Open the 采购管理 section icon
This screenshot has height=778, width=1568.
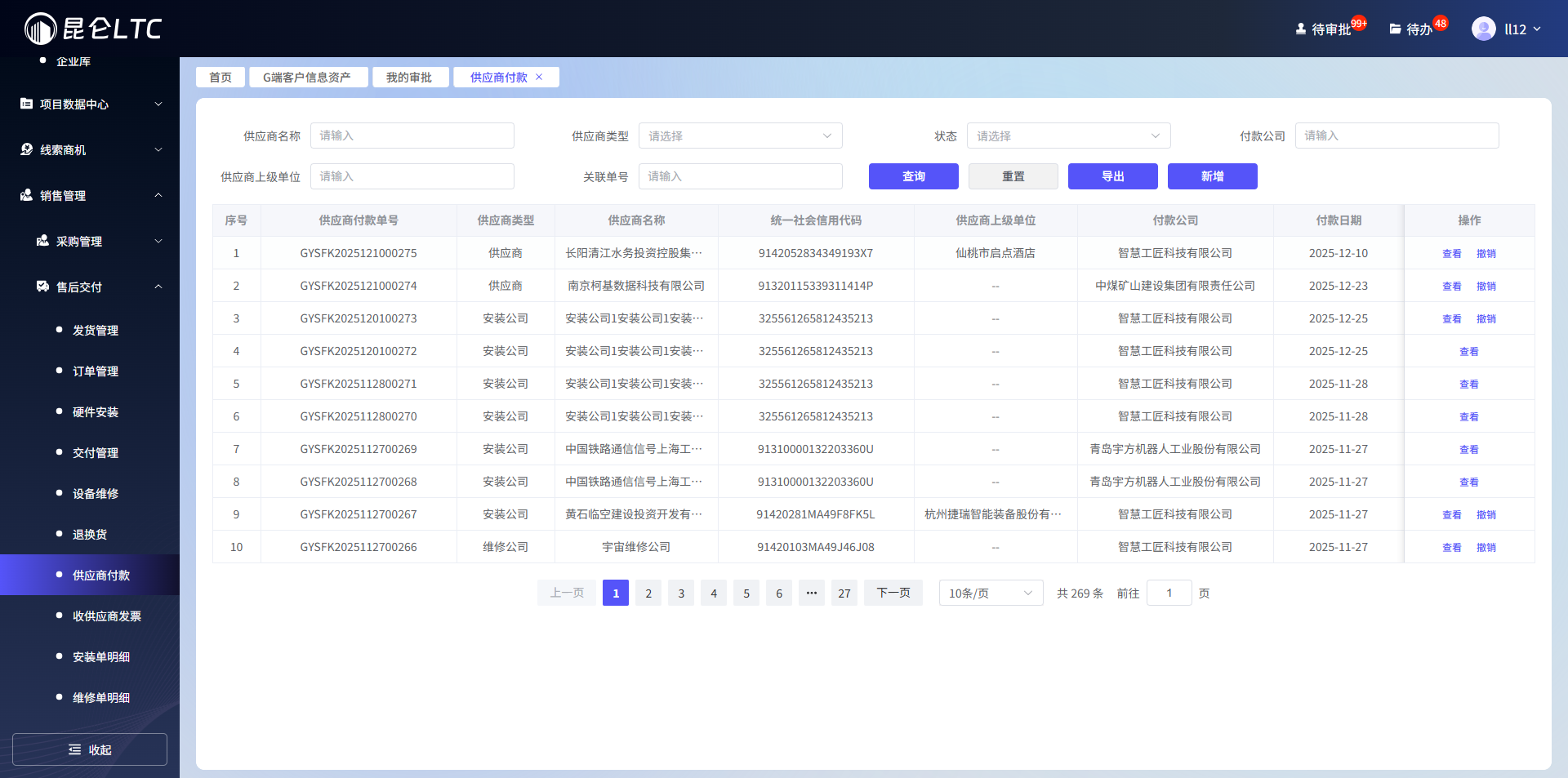42,241
